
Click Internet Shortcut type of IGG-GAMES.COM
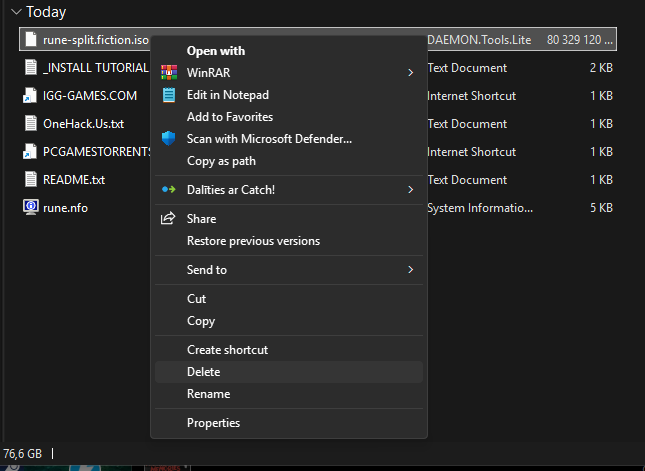pos(471,96)
